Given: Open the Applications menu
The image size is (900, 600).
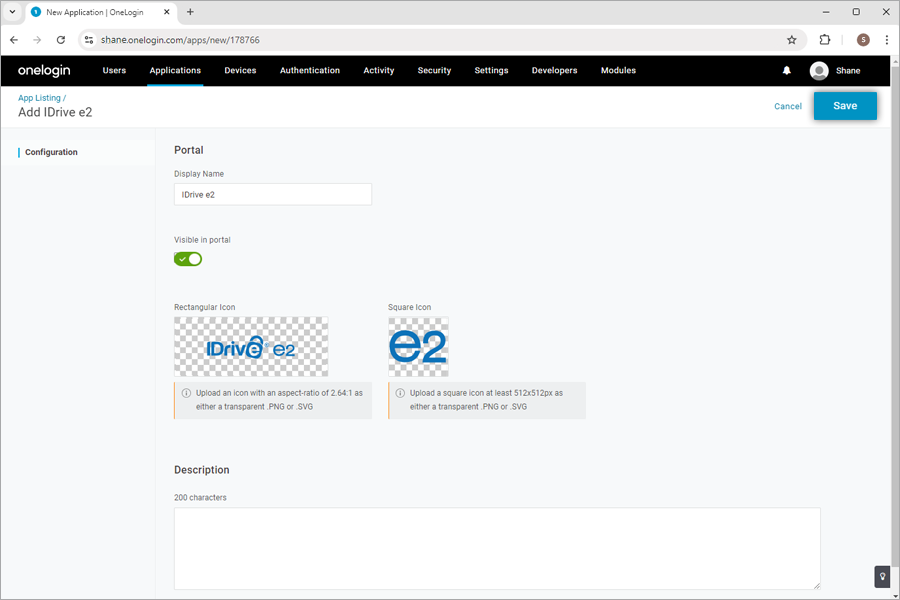Looking at the screenshot, I should click(x=175, y=71).
